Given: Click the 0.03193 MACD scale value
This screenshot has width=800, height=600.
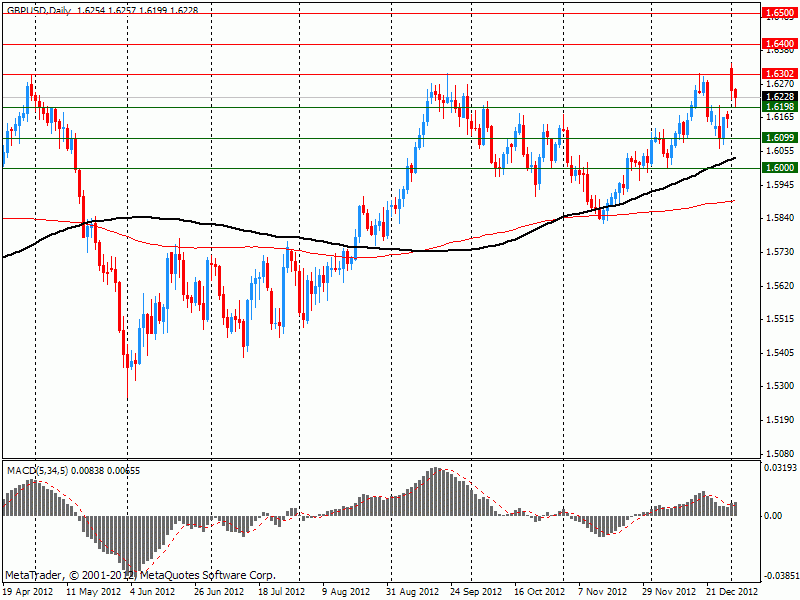Looking at the screenshot, I should [x=780, y=467].
